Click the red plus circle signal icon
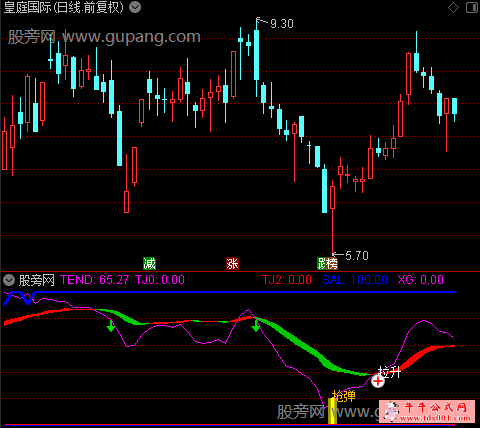 tap(378, 381)
